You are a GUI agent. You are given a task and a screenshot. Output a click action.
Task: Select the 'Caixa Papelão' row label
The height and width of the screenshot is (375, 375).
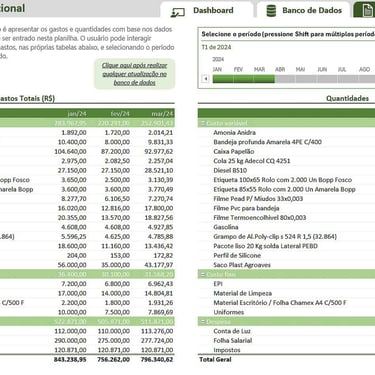pos(234,152)
